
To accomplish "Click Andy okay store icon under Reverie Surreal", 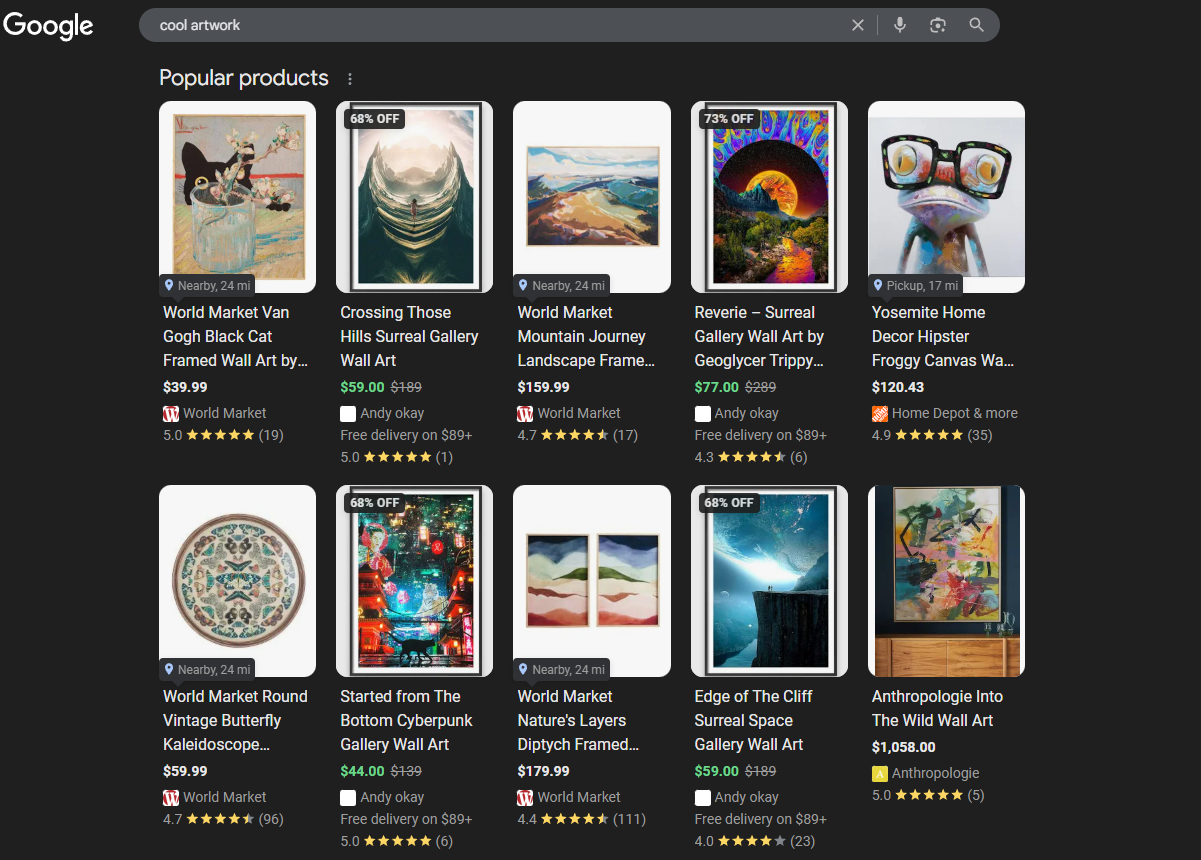I will pyautogui.click(x=703, y=413).
